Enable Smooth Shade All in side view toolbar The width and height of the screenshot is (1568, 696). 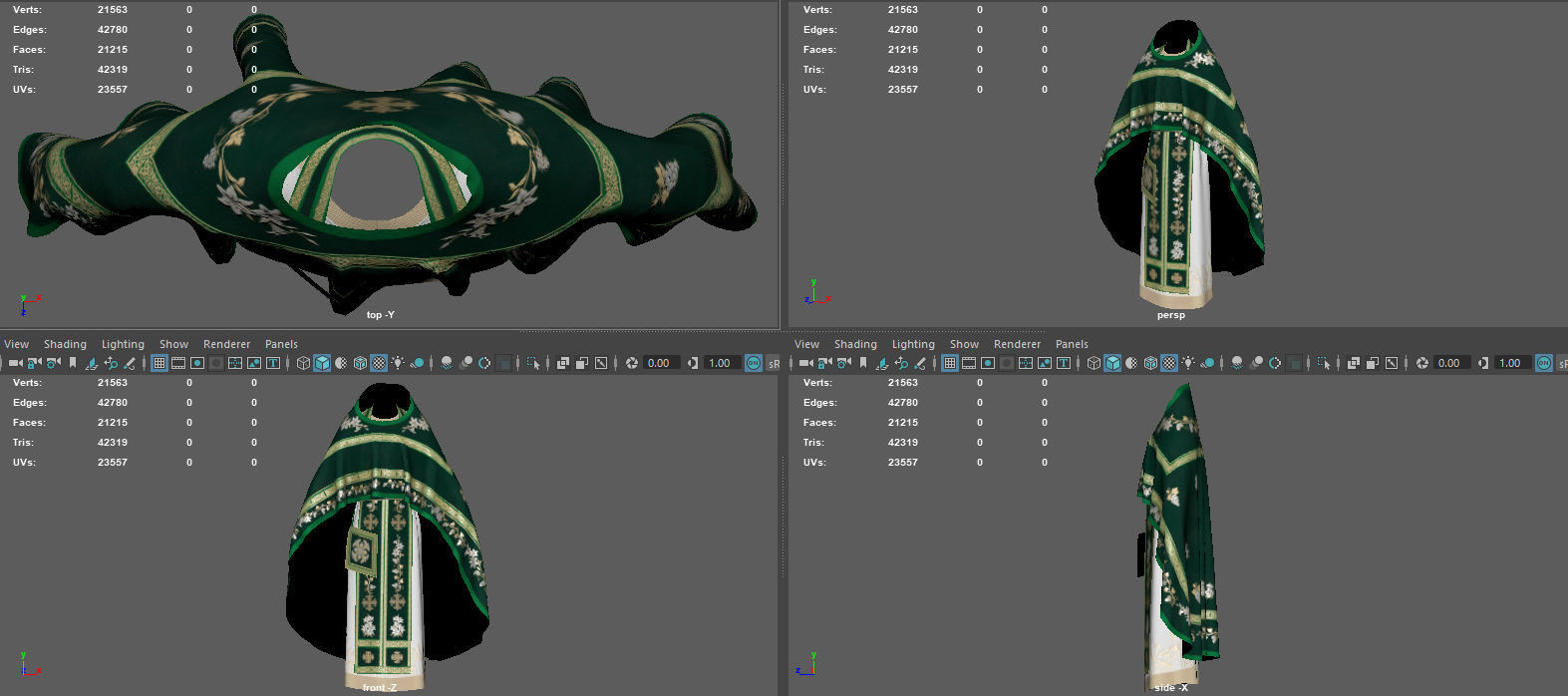1112,363
